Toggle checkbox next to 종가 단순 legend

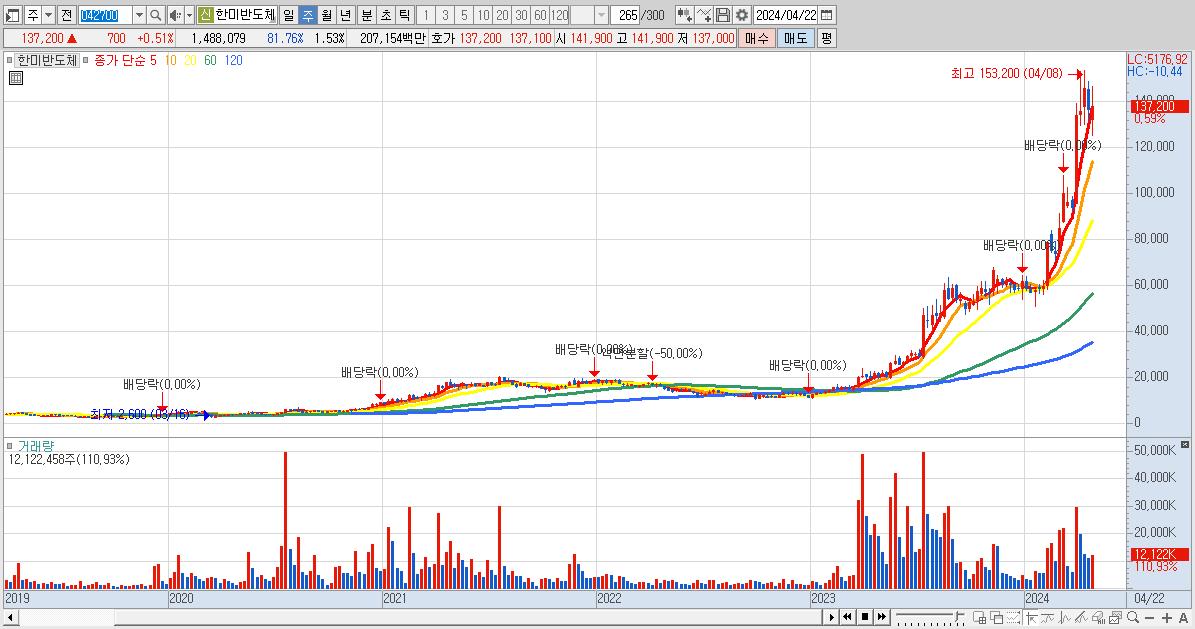(x=85, y=60)
